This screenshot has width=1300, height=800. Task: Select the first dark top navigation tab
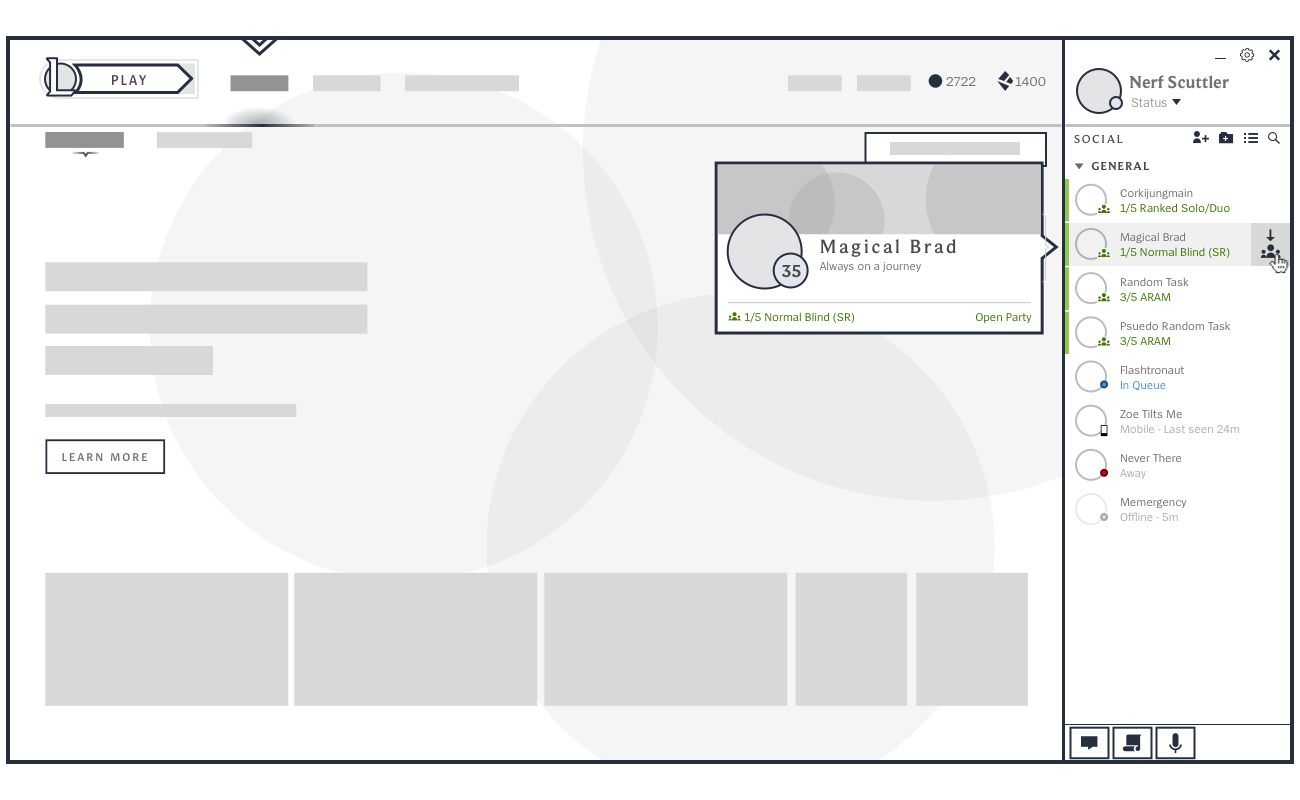pyautogui.click(x=259, y=84)
